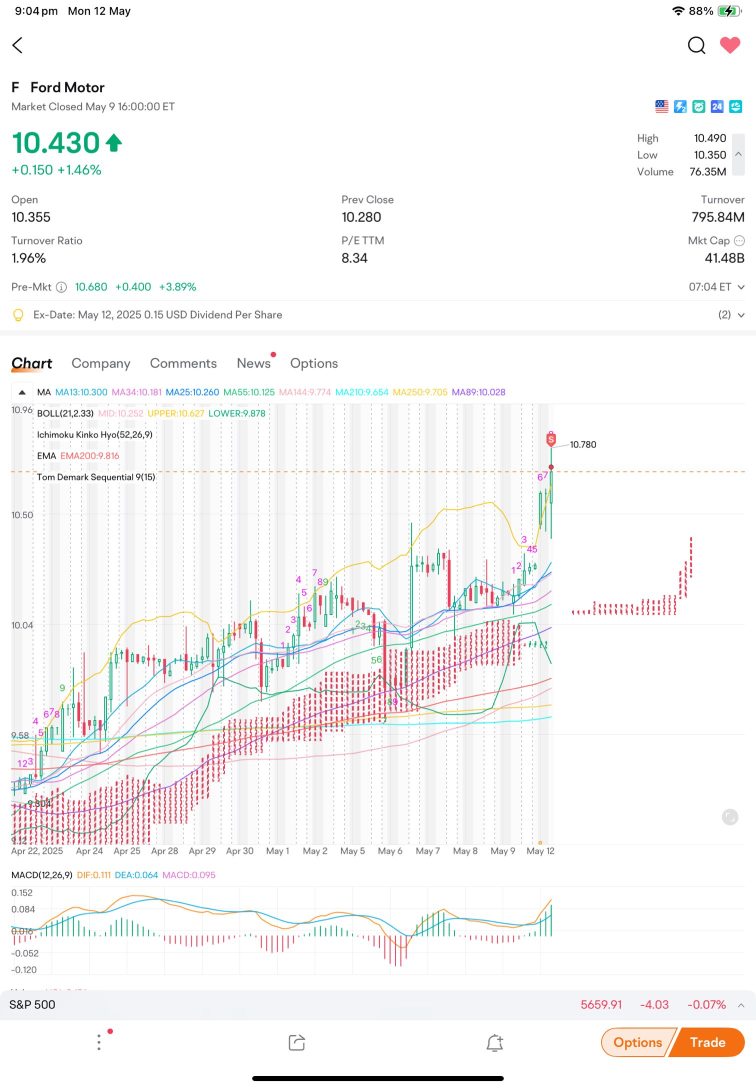Screen dimensions: 756x1088
Task: Tap the back arrow icon
Action: coord(18,45)
